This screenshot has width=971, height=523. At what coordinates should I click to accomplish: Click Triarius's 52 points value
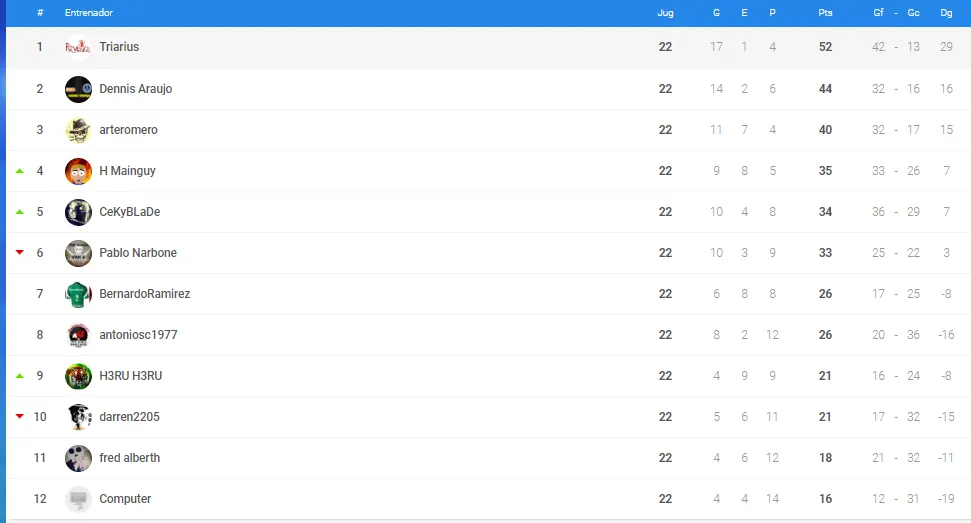(825, 47)
